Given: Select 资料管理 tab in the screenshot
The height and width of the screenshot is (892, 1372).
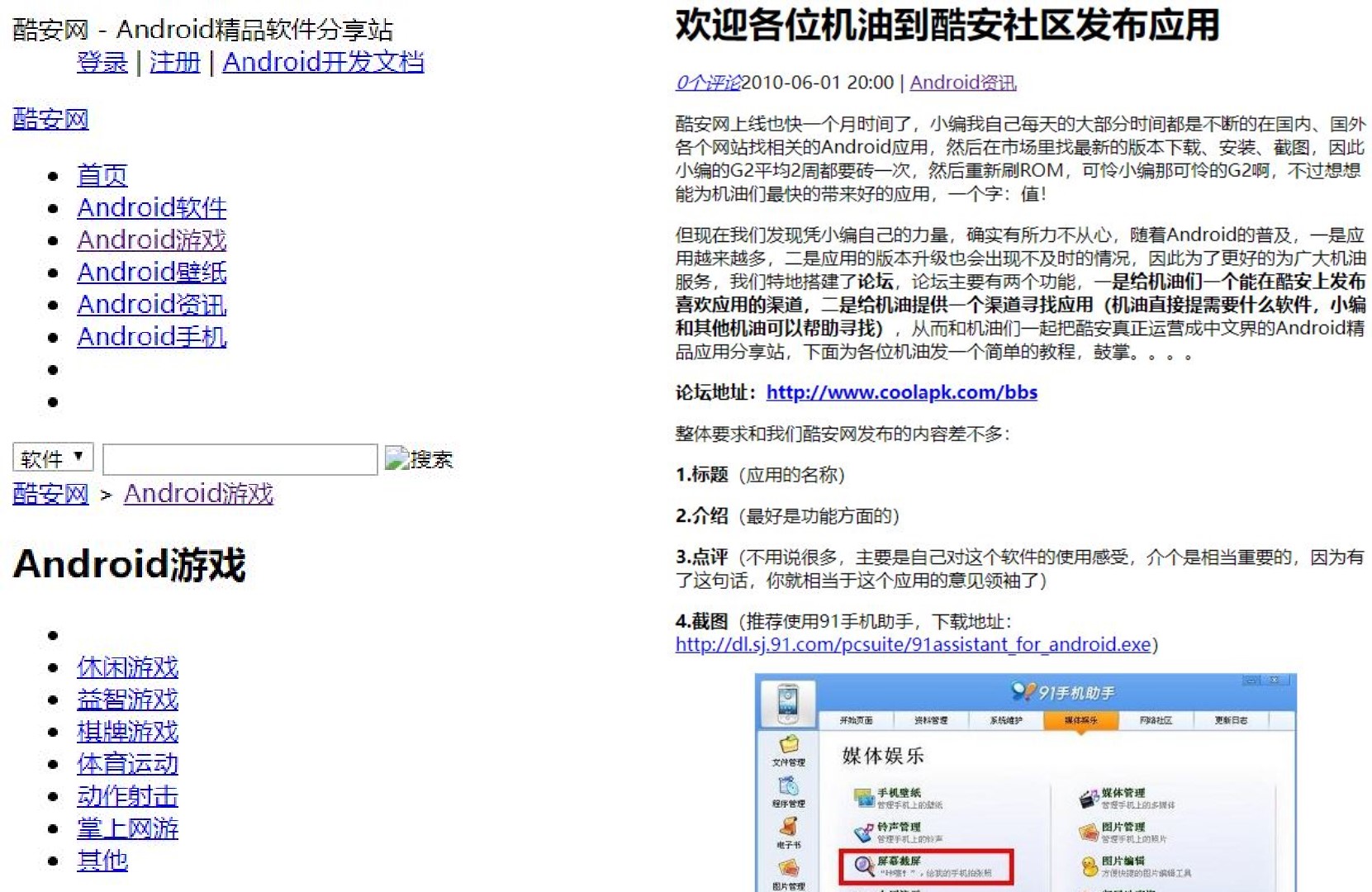Looking at the screenshot, I should 931,720.
